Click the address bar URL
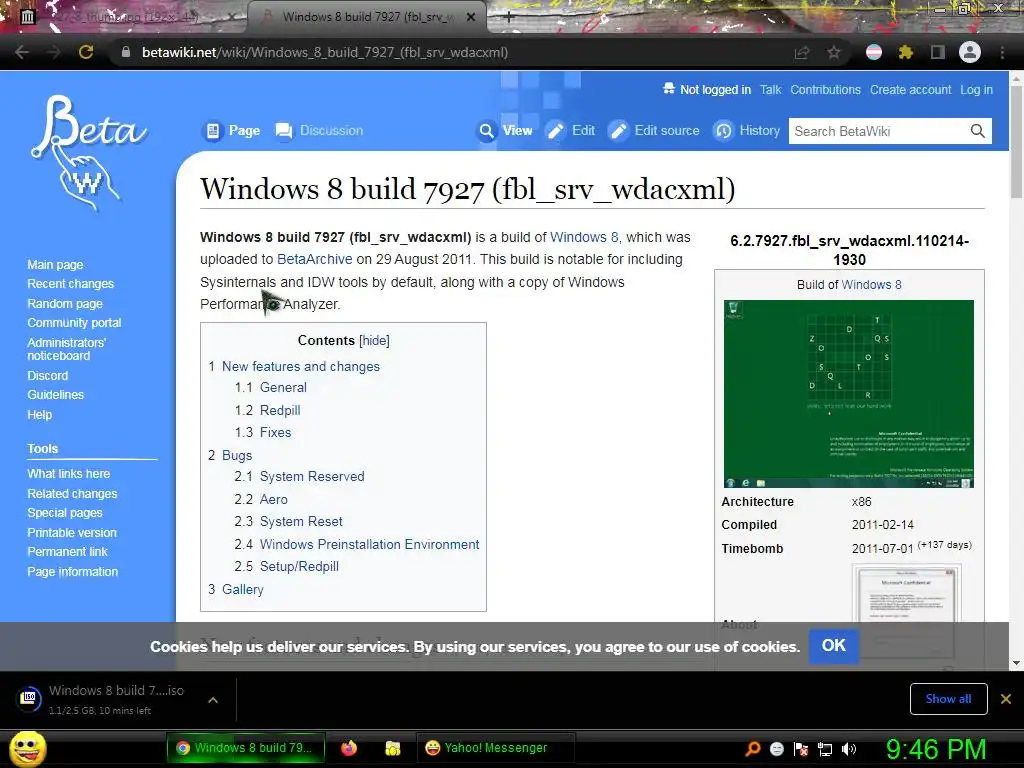 [325, 52]
